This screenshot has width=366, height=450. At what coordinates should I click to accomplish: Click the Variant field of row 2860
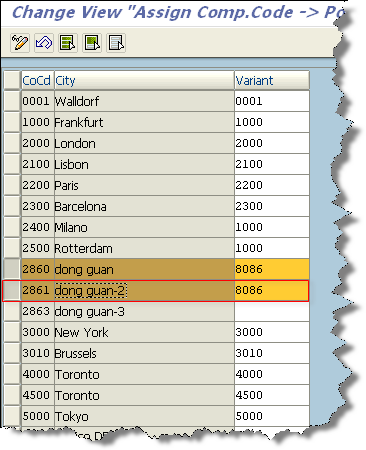[x=272, y=269]
